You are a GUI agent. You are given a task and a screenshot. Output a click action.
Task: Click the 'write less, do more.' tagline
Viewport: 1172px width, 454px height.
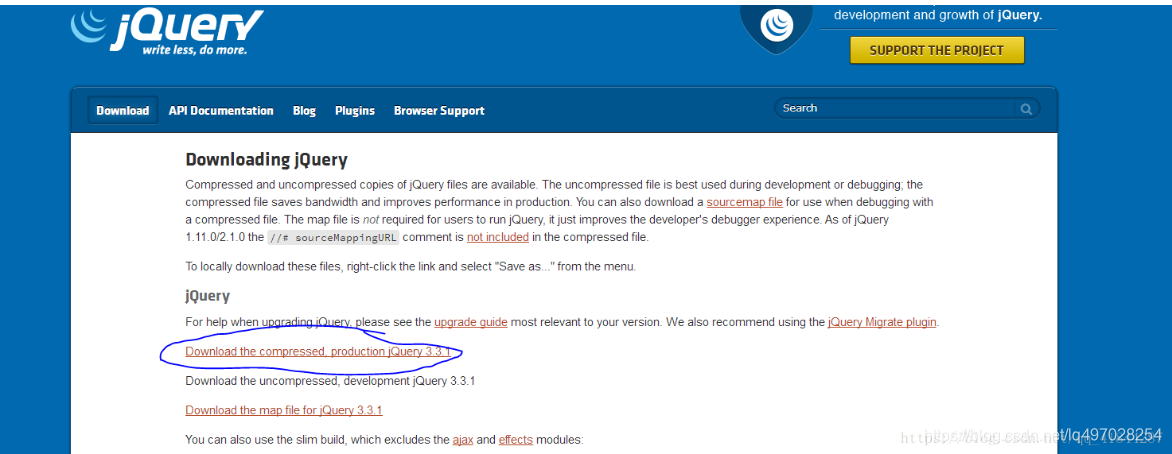point(194,50)
